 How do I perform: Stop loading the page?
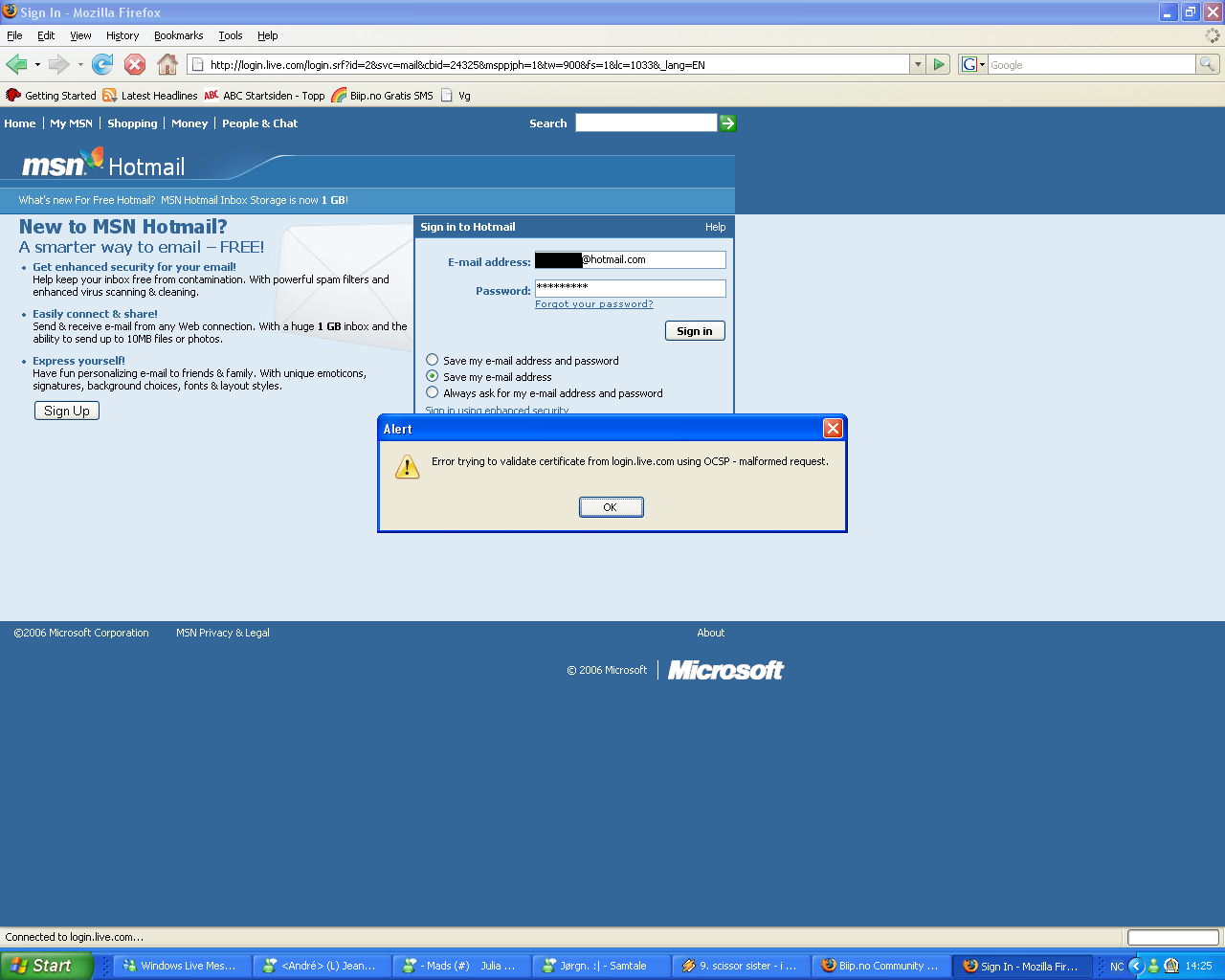point(135,64)
